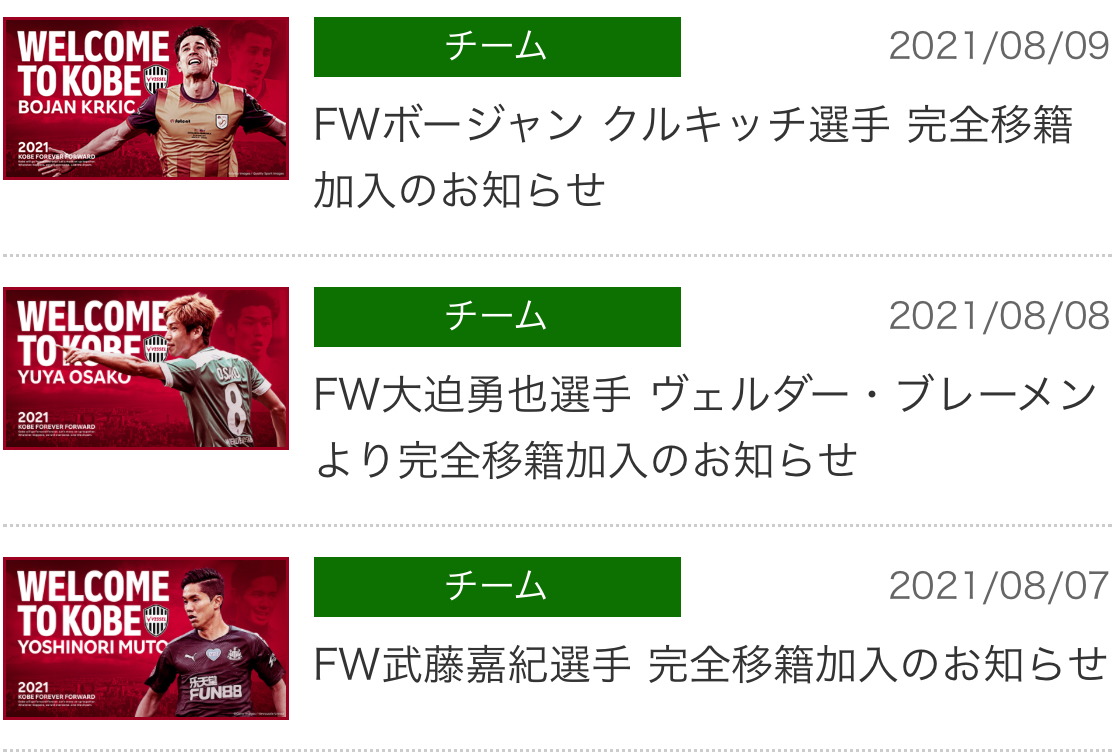Screen dimensions: 1114x753
Task: Click the チーム tag on the 2021/08/07 article
Action: (497, 587)
